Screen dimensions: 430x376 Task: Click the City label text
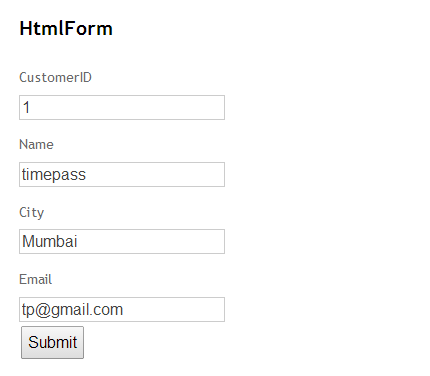[x=31, y=212]
